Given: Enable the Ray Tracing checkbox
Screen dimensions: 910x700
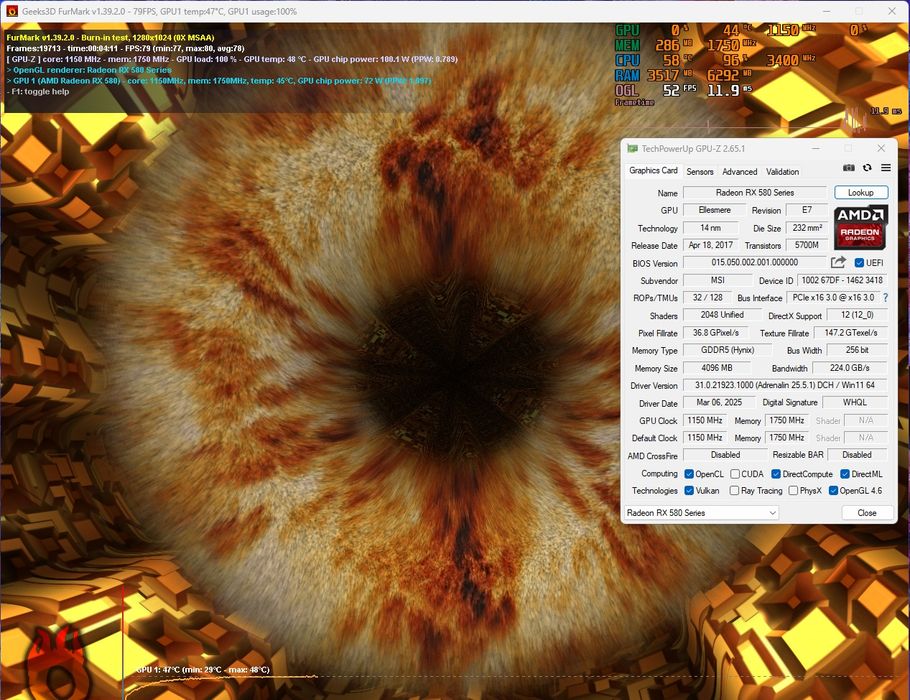Looking at the screenshot, I should [734, 491].
